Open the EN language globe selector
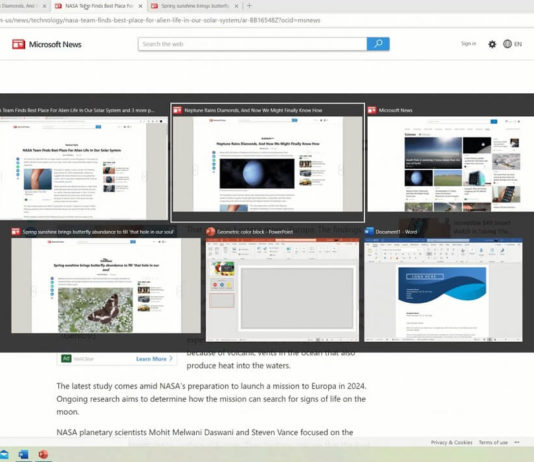This screenshot has width=534, height=462. (513, 44)
